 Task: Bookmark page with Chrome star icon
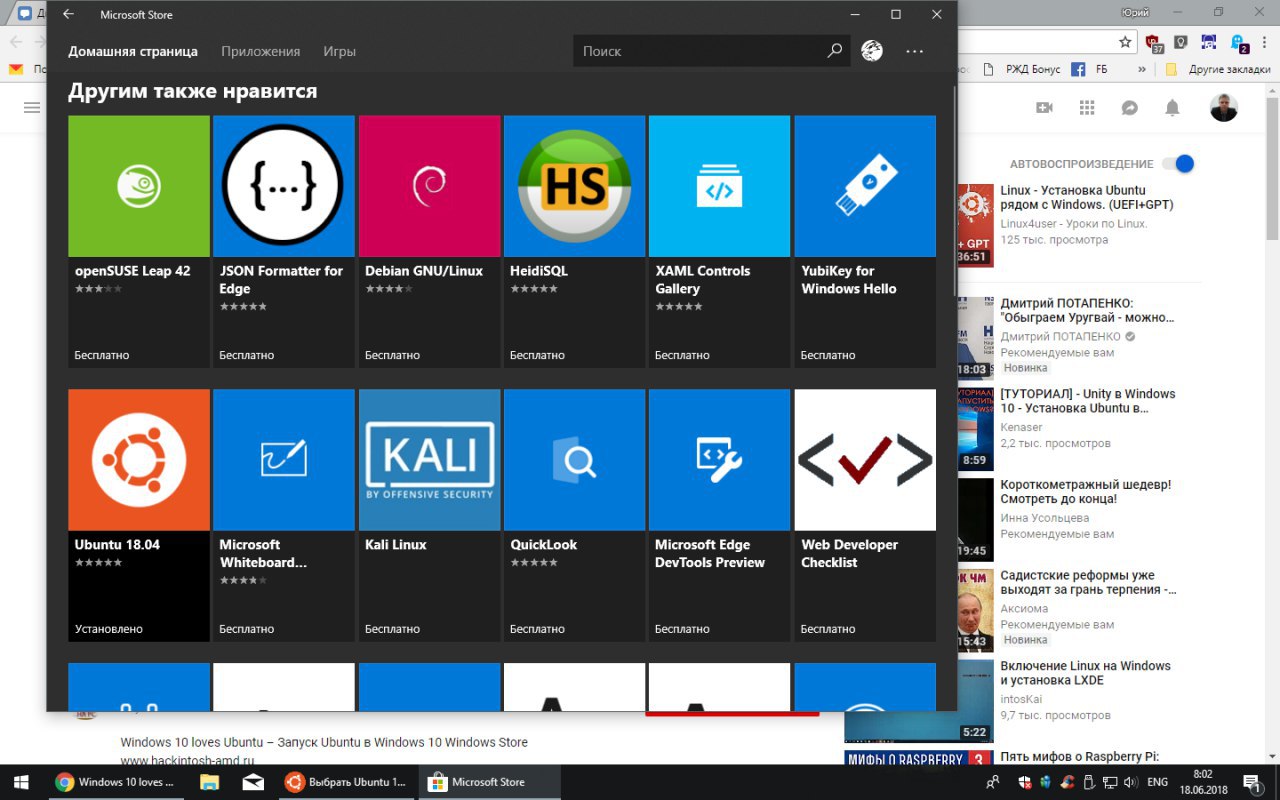[x=1125, y=42]
